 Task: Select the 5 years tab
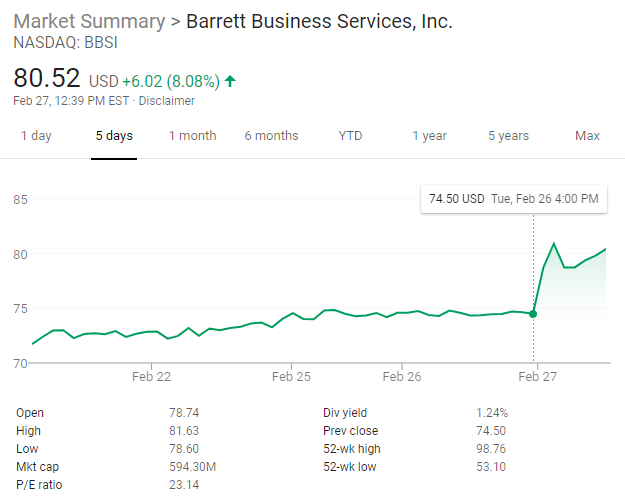tap(508, 136)
